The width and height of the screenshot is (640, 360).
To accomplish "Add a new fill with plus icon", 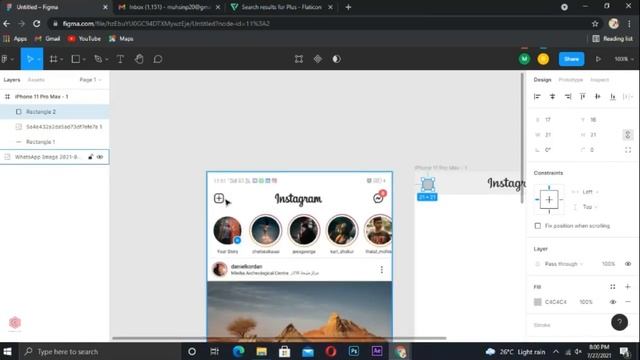I will click(x=628, y=287).
